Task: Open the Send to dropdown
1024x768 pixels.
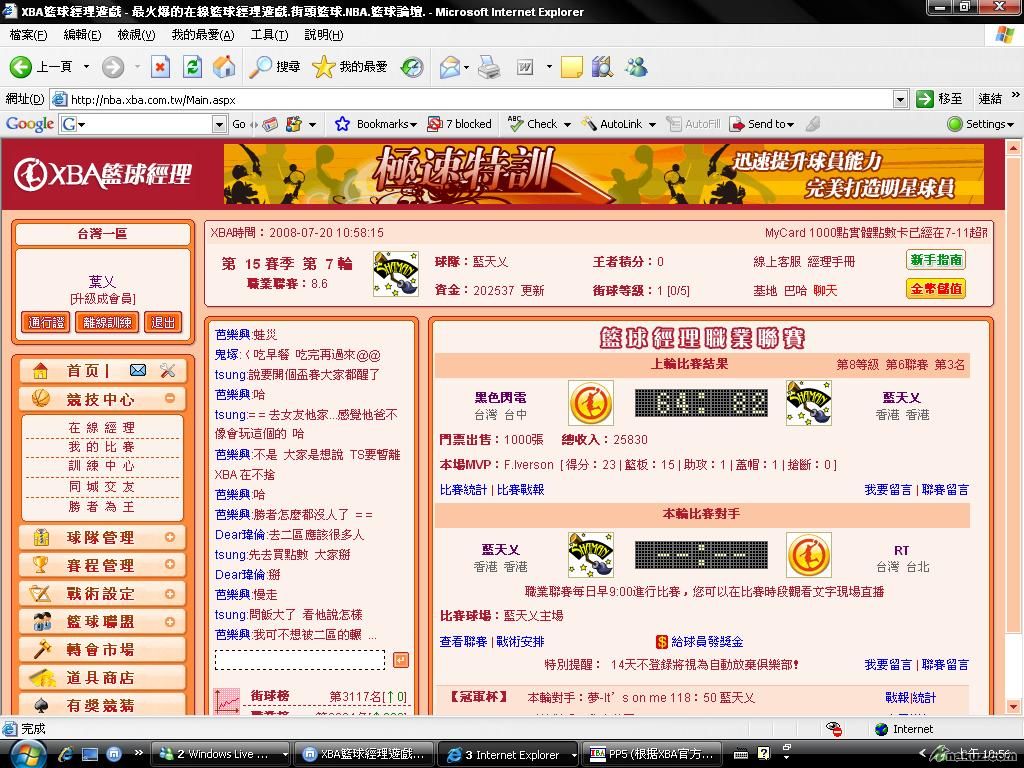Action: 790,124
